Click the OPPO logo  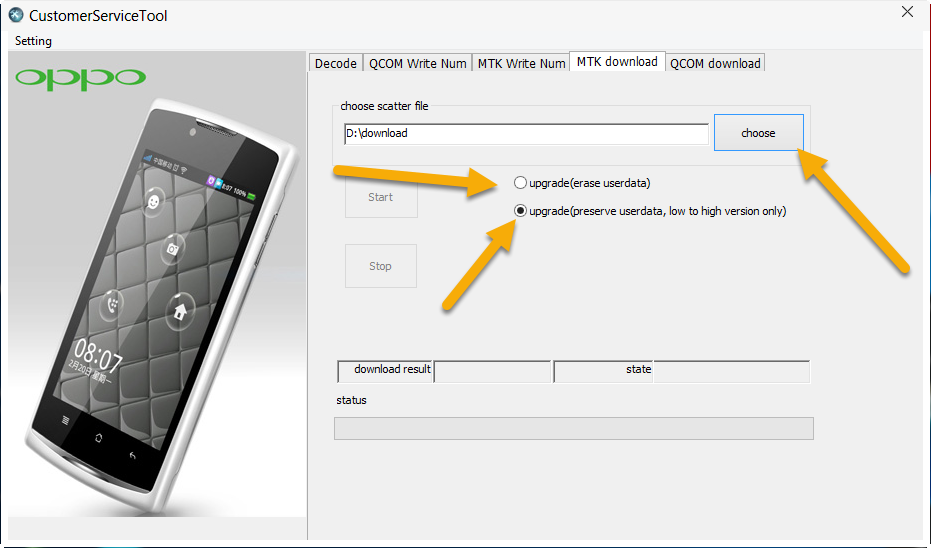(81, 78)
